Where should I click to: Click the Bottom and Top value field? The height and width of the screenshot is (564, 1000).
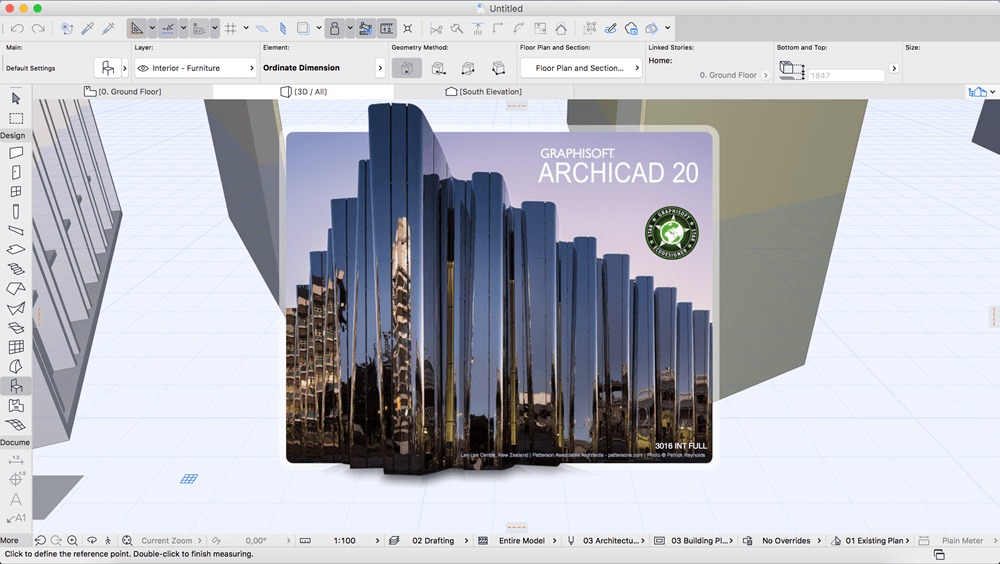click(846, 75)
